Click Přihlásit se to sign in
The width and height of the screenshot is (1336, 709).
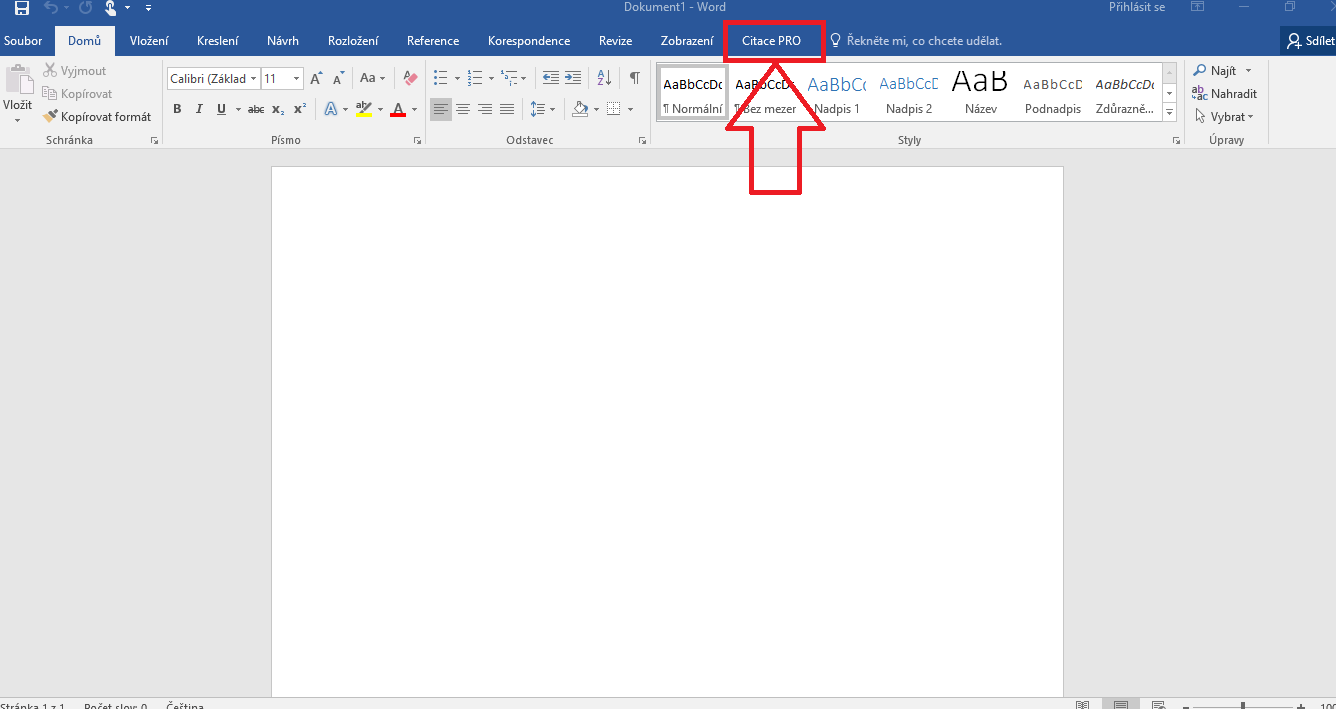[x=1137, y=7]
